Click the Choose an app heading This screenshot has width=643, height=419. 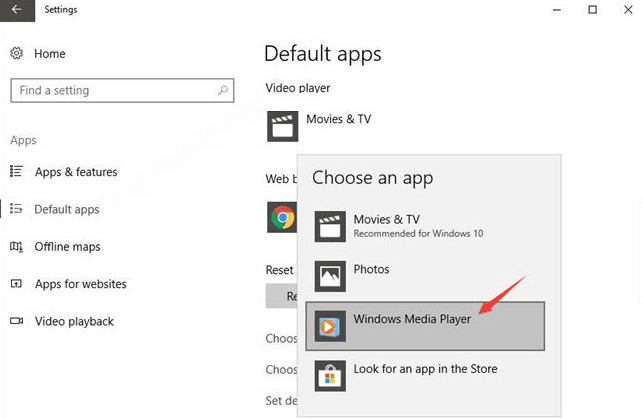pyautogui.click(x=372, y=178)
